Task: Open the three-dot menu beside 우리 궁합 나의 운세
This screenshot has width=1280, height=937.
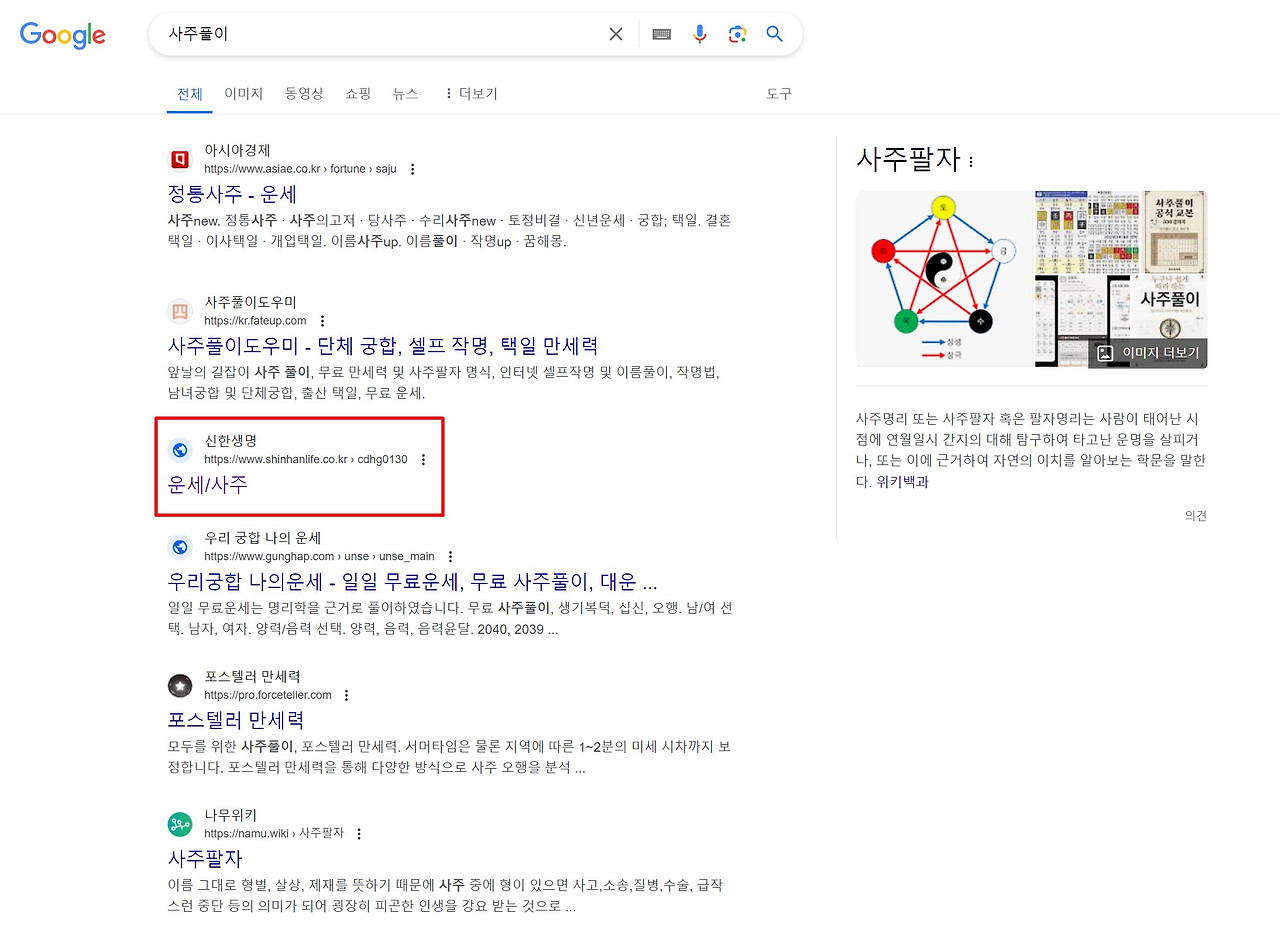Action: click(x=450, y=556)
